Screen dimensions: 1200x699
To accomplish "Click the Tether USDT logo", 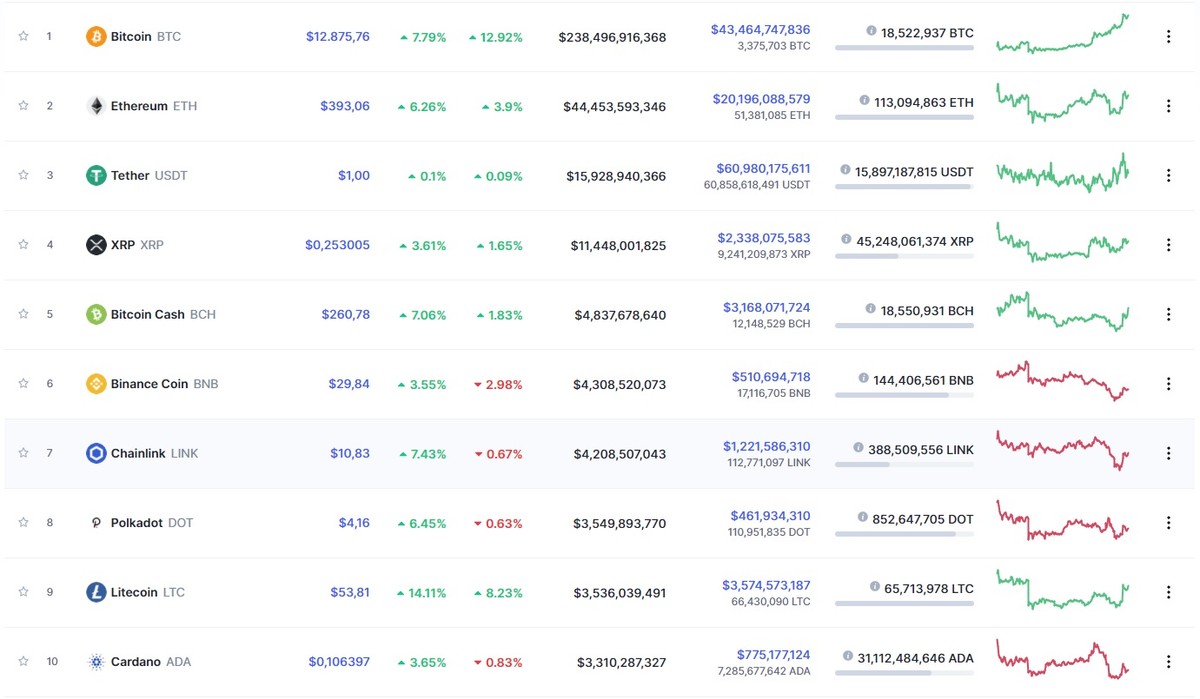I will pos(97,174).
